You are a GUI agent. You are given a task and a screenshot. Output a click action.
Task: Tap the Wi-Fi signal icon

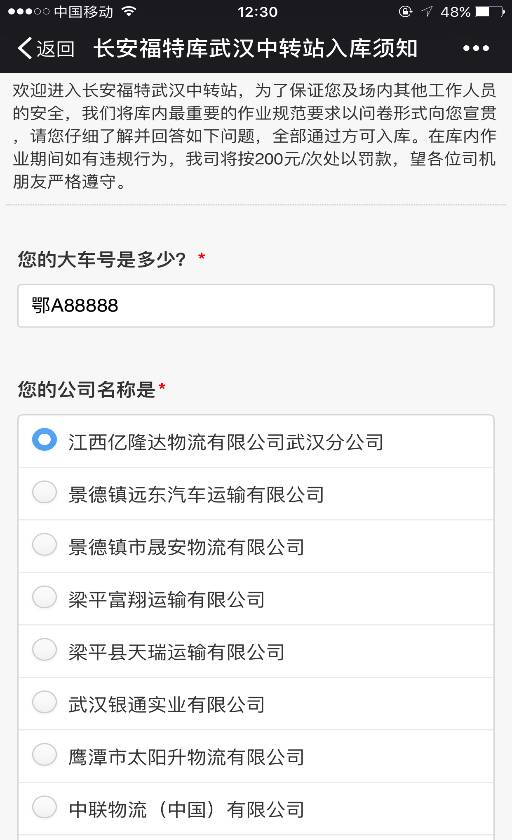coord(129,11)
